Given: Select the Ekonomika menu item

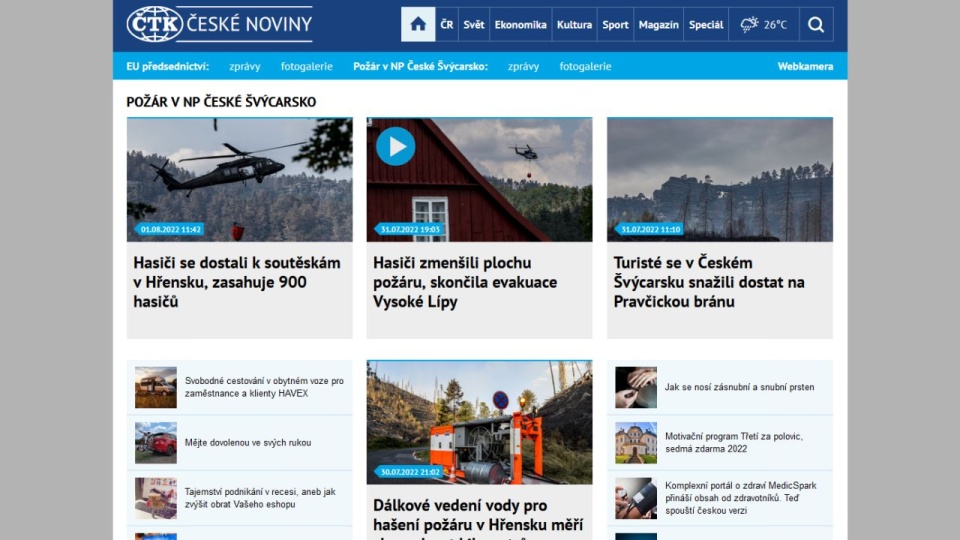Looking at the screenshot, I should point(520,24).
